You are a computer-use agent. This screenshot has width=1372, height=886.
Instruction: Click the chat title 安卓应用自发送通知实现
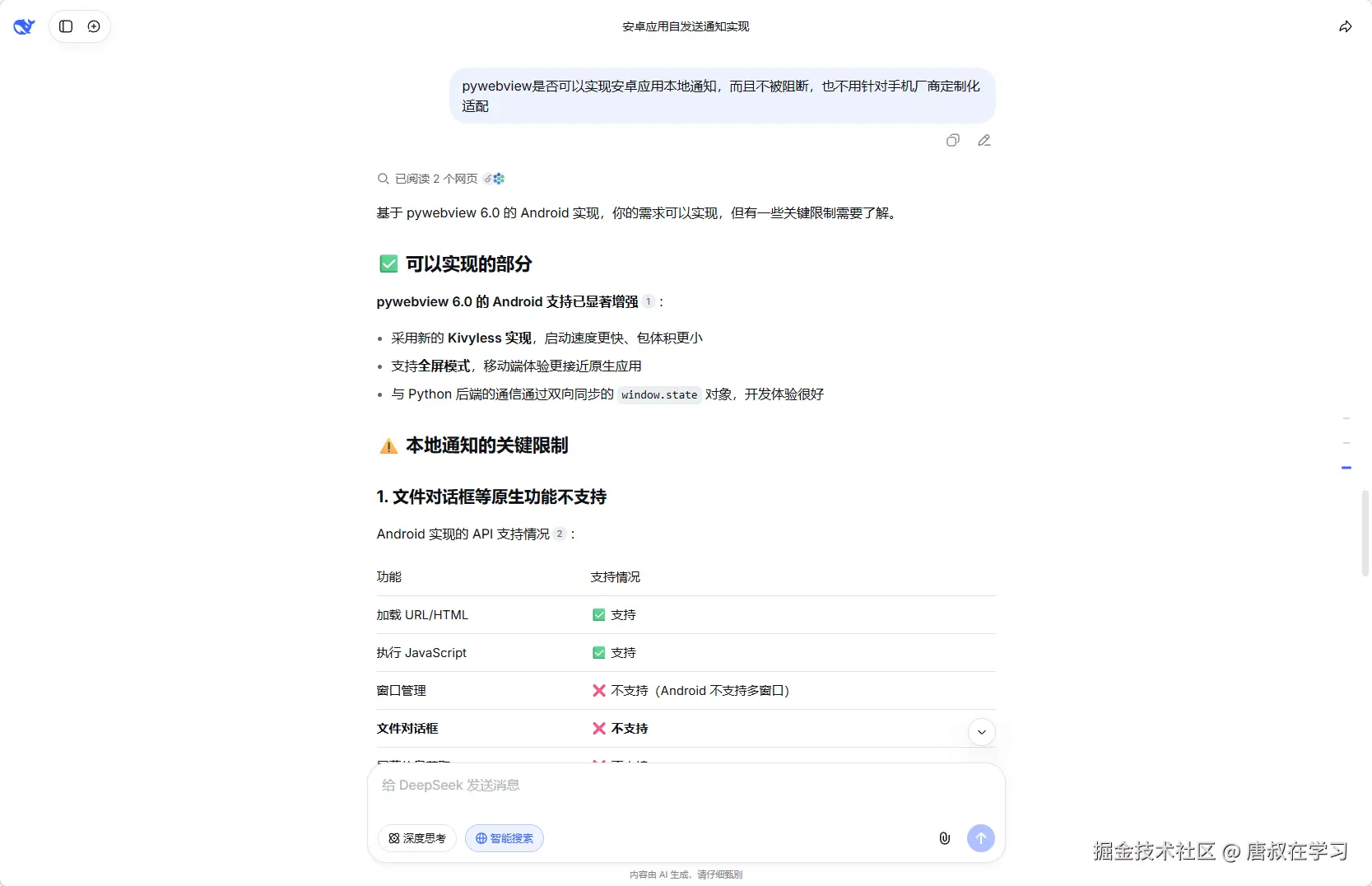point(685,26)
